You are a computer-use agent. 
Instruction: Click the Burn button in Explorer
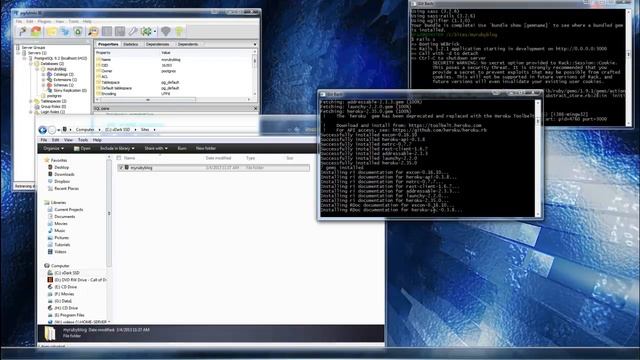tap(182, 149)
